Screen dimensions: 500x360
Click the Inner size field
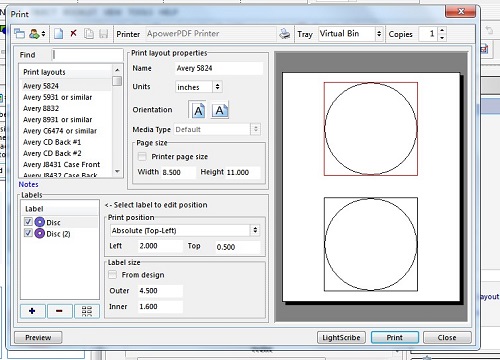coord(160,307)
